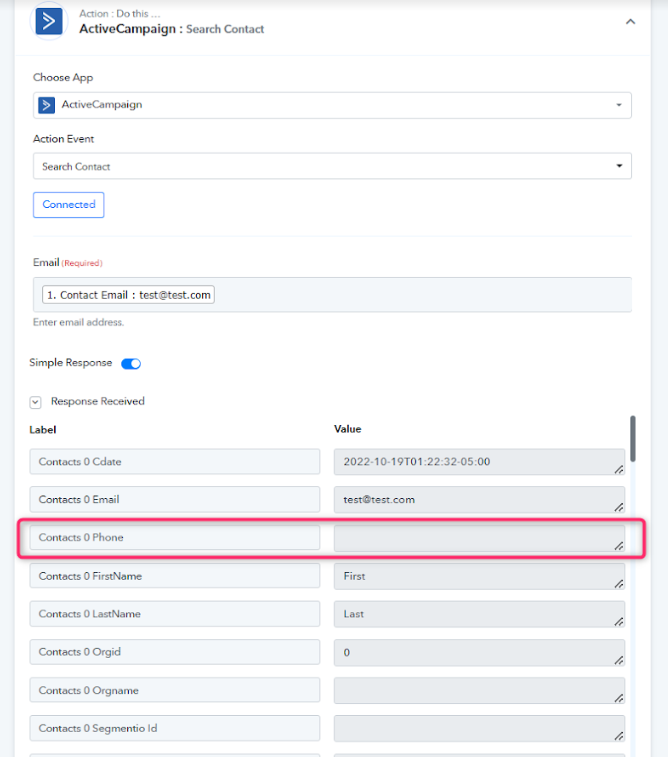Click the resize handle of Email value
Image resolution: width=668 pixels, height=757 pixels.
(619, 507)
